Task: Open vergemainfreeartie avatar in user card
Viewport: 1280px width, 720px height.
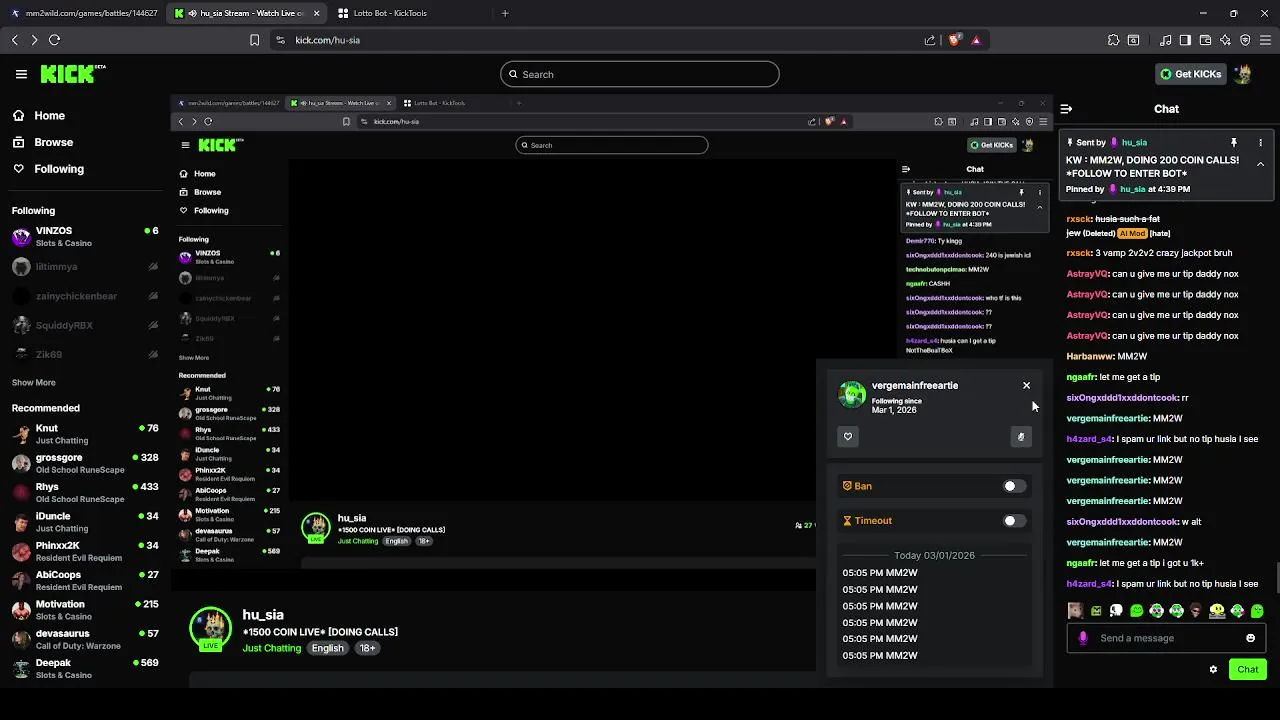Action: coord(852,395)
